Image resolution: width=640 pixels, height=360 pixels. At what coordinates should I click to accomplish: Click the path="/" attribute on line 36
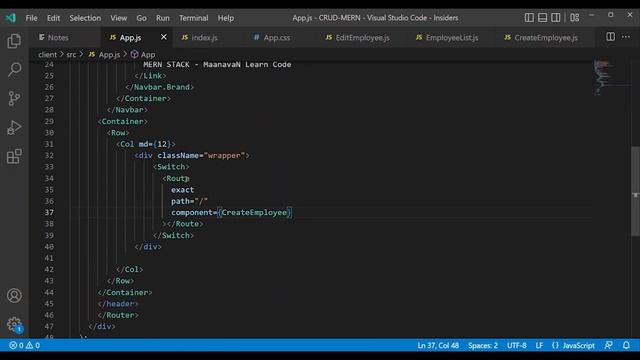point(189,201)
